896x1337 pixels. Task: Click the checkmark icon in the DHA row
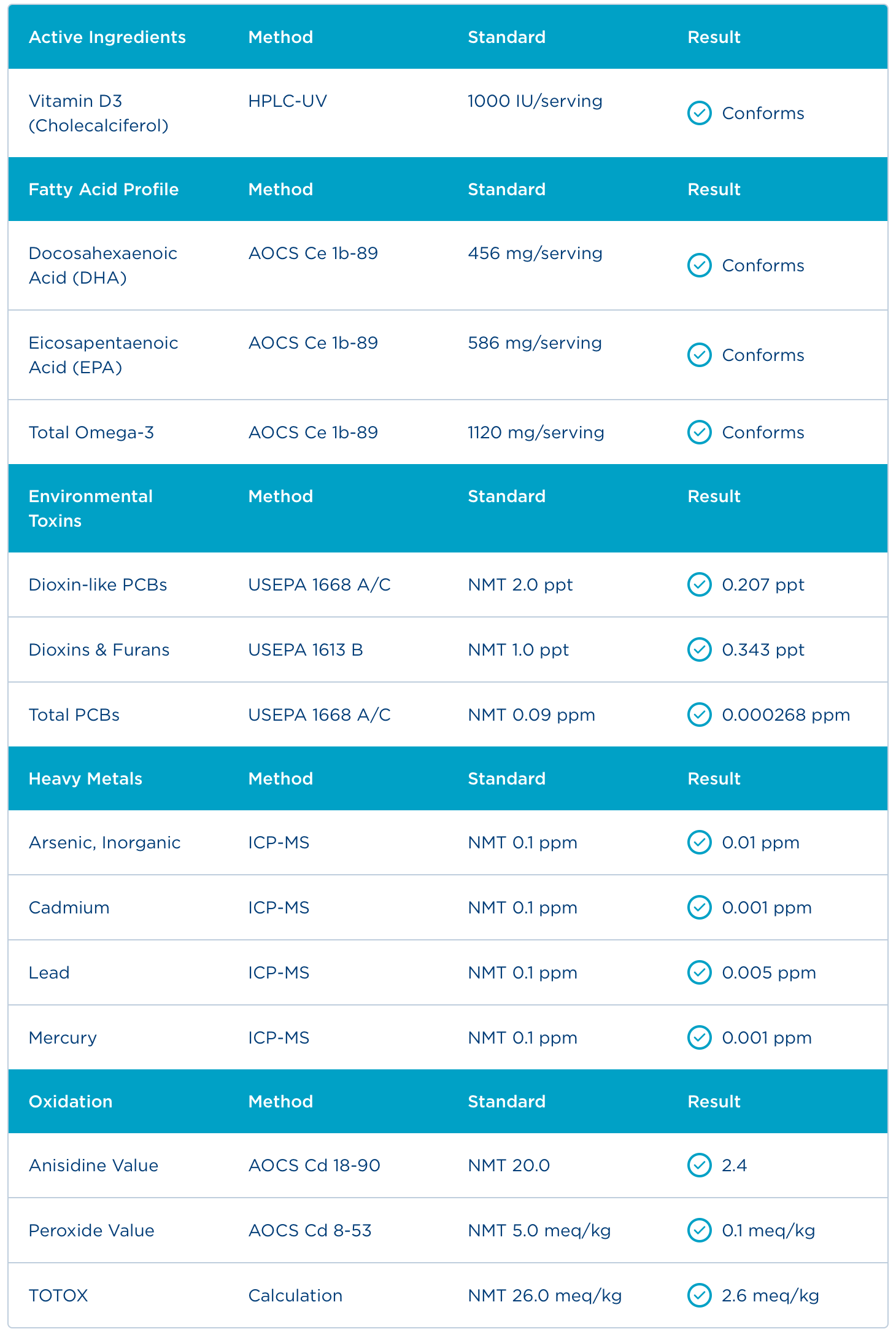699,265
